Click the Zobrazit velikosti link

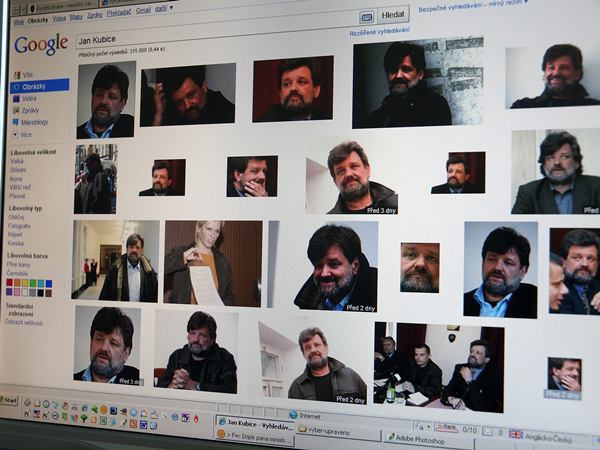[x=24, y=323]
